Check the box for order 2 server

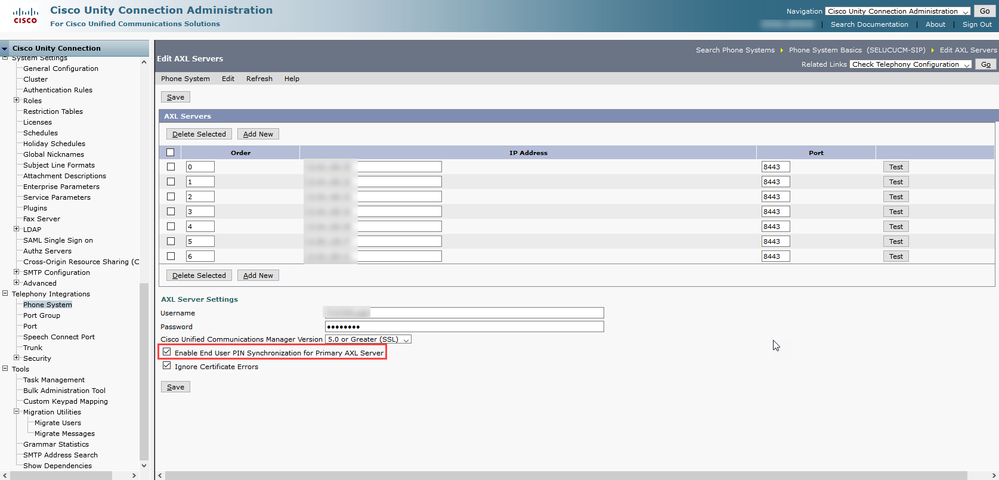(x=170, y=196)
